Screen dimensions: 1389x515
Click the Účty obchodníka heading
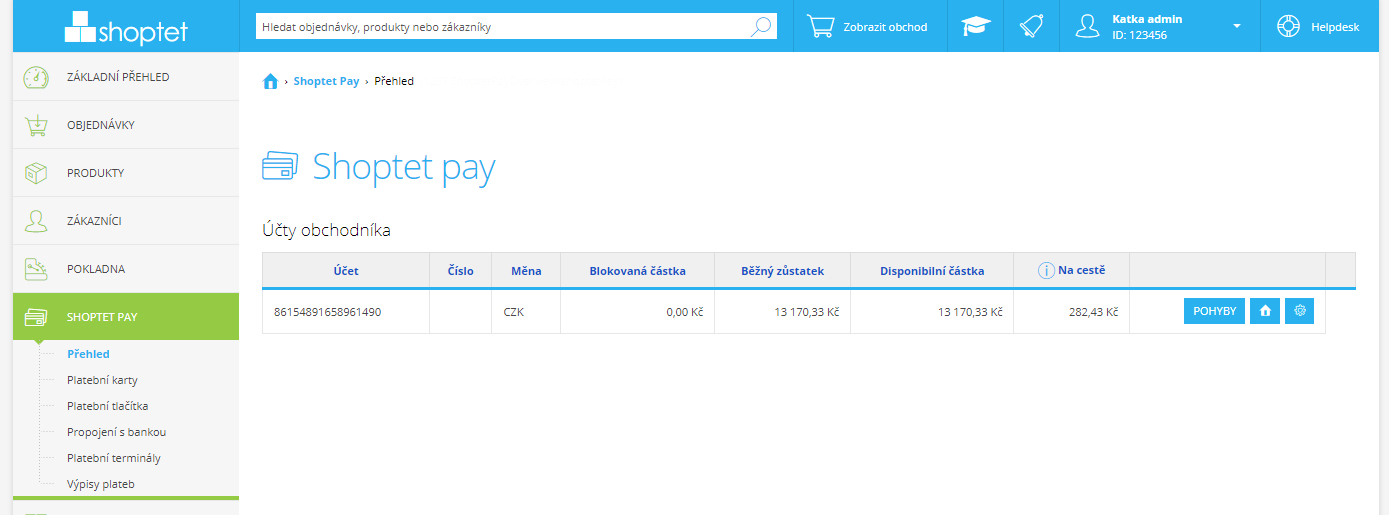[326, 230]
